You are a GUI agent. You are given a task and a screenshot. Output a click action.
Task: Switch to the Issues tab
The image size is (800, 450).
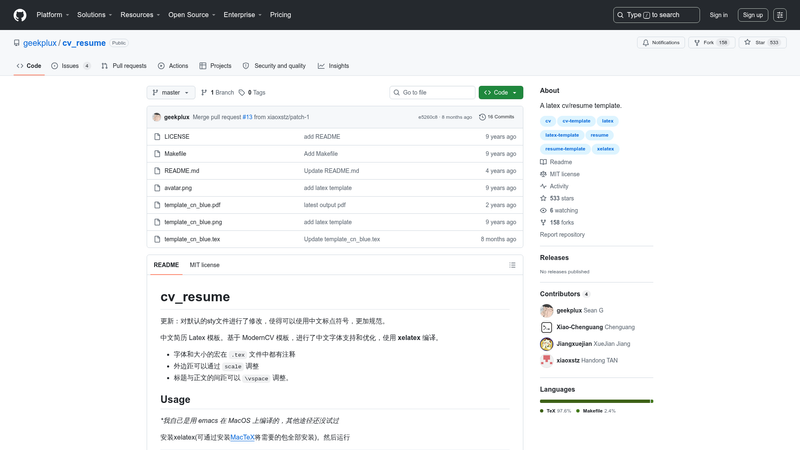tap(70, 66)
